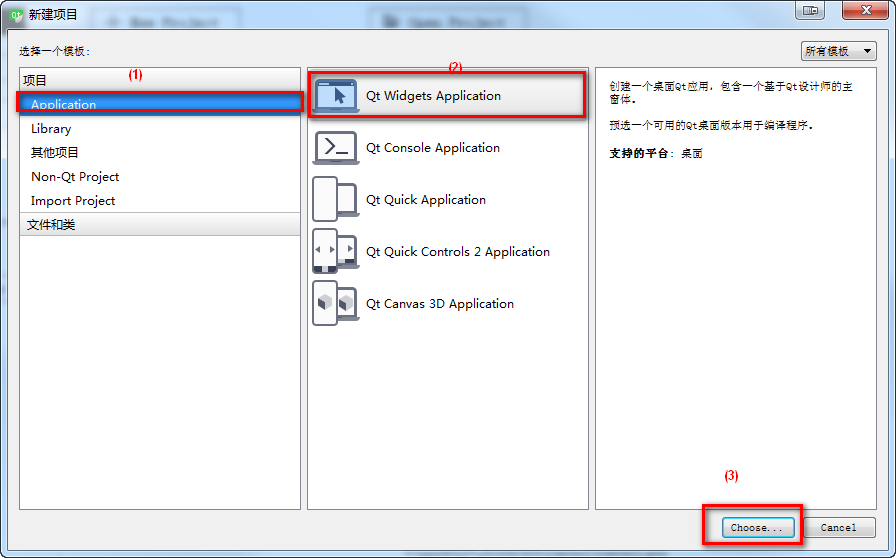The width and height of the screenshot is (896, 558).
Task: Select Library project category
Action: click(160, 129)
